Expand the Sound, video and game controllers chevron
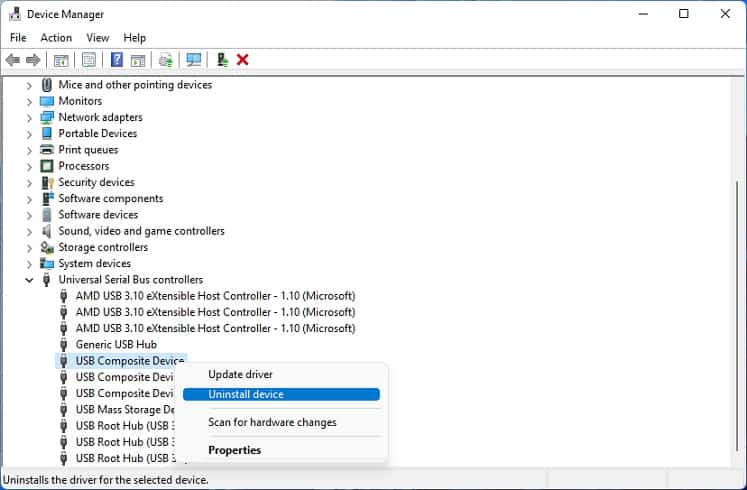 tap(29, 232)
